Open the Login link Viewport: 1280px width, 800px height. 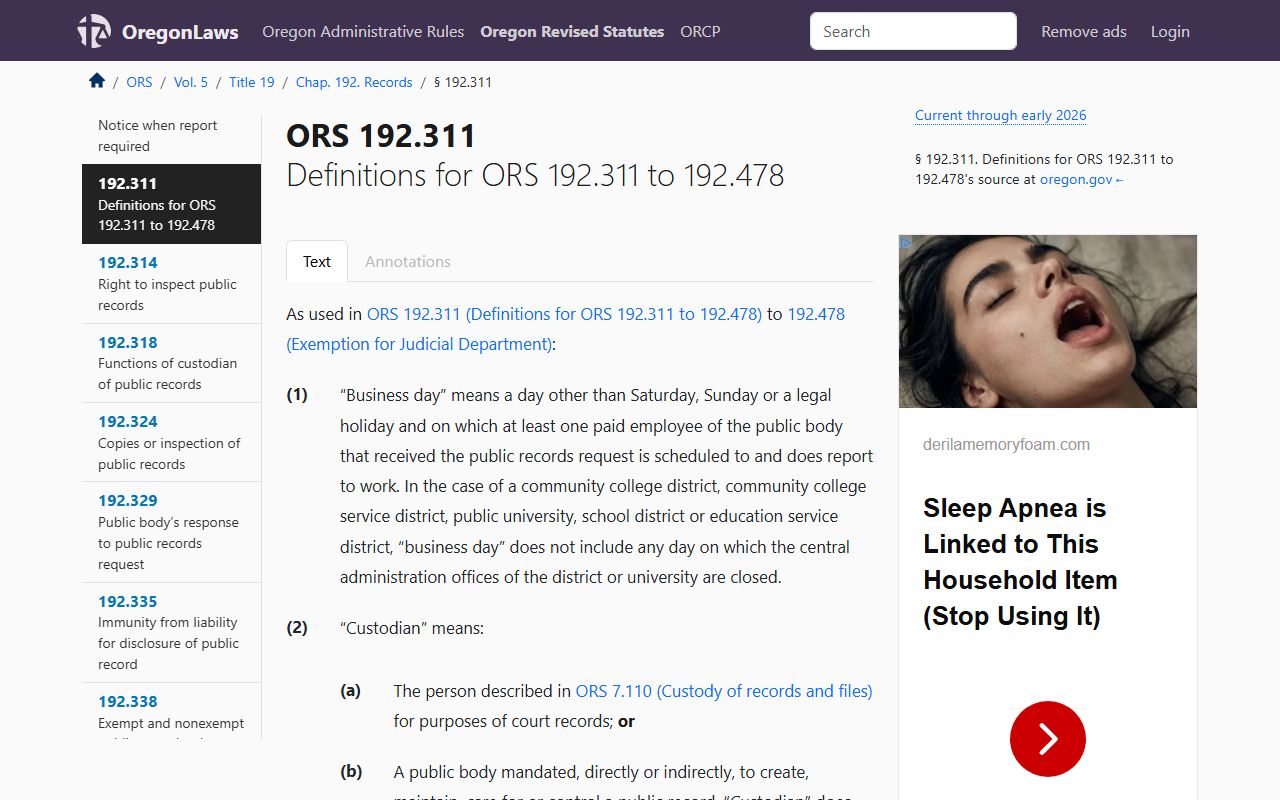[1170, 31]
